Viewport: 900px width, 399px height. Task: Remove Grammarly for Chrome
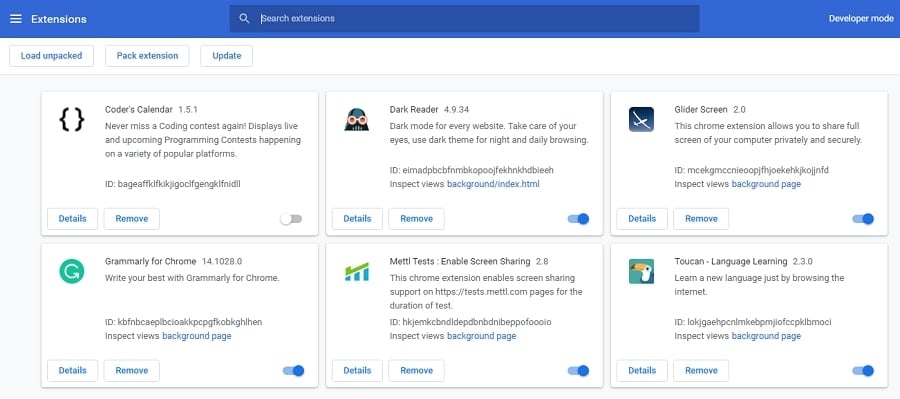click(x=131, y=371)
